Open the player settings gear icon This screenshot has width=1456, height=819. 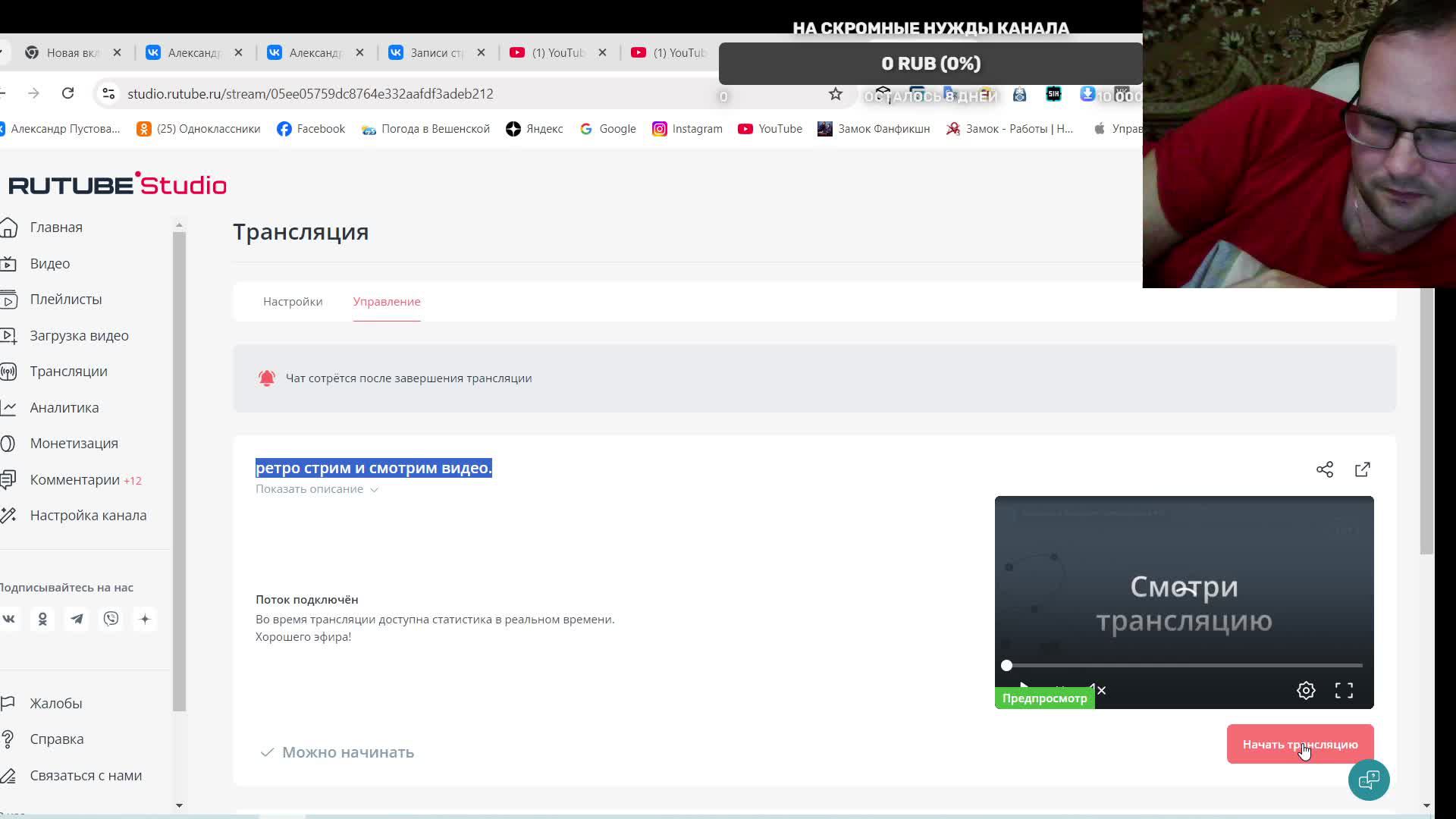(1305, 690)
